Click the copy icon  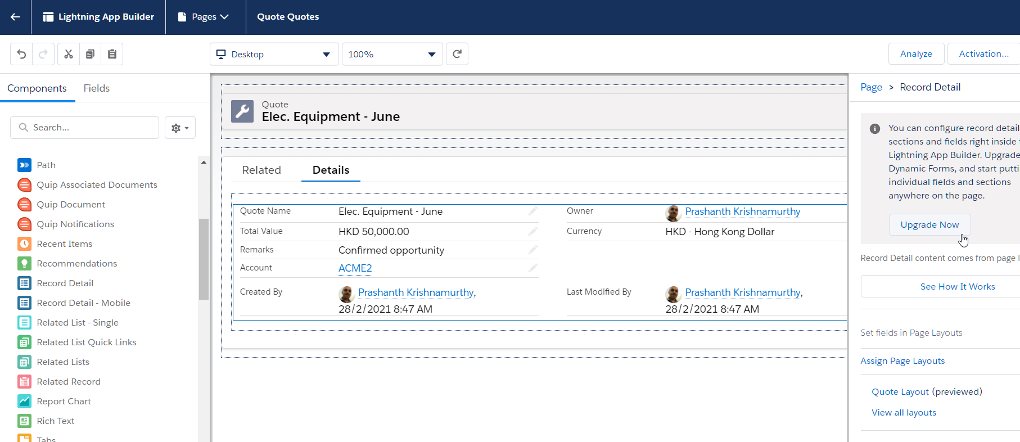[90, 54]
